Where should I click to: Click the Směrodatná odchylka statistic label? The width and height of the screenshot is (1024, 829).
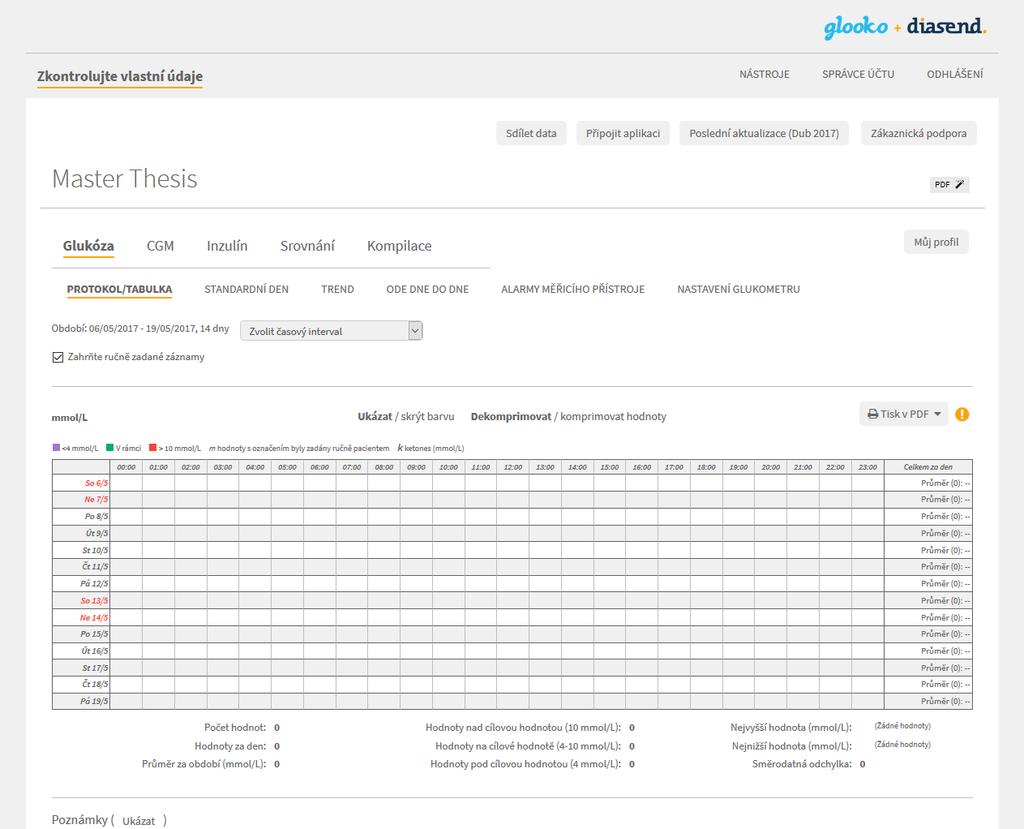(802, 764)
